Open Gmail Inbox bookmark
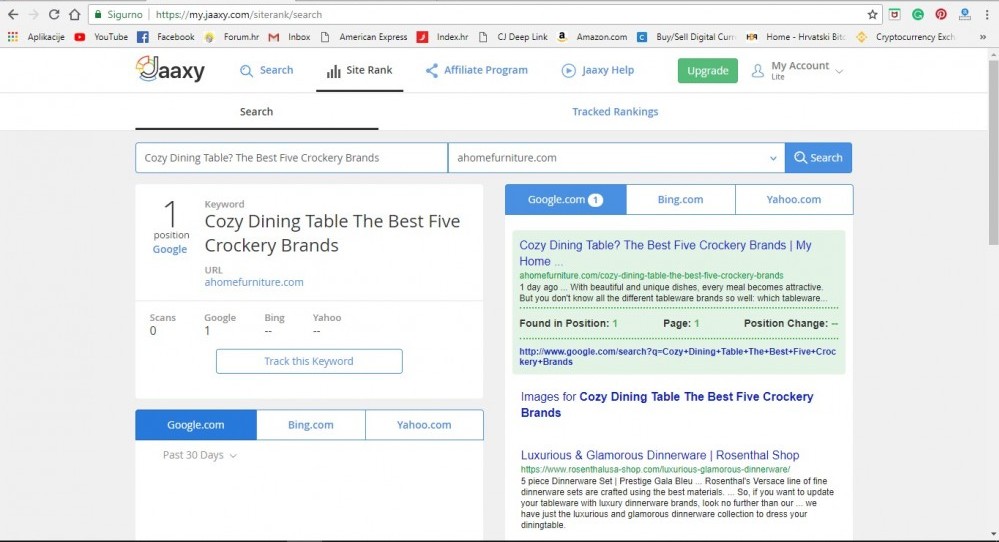This screenshot has width=999, height=542. pyautogui.click(x=289, y=37)
